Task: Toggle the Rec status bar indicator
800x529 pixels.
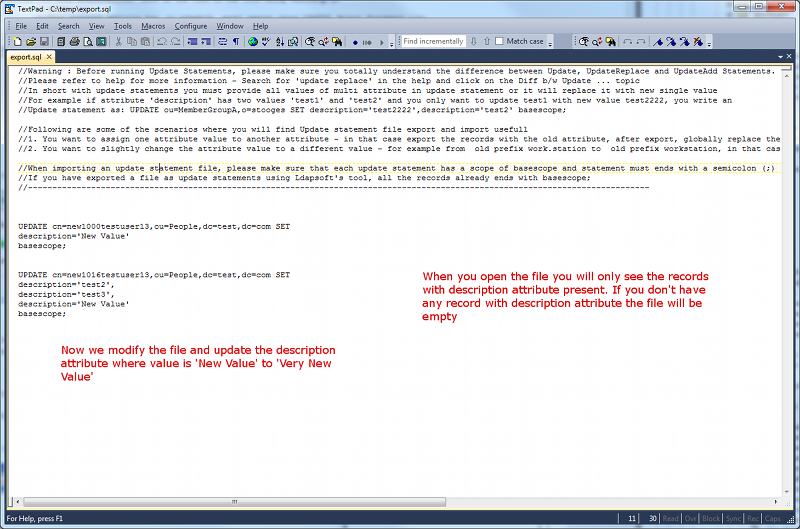Action: 753,518
